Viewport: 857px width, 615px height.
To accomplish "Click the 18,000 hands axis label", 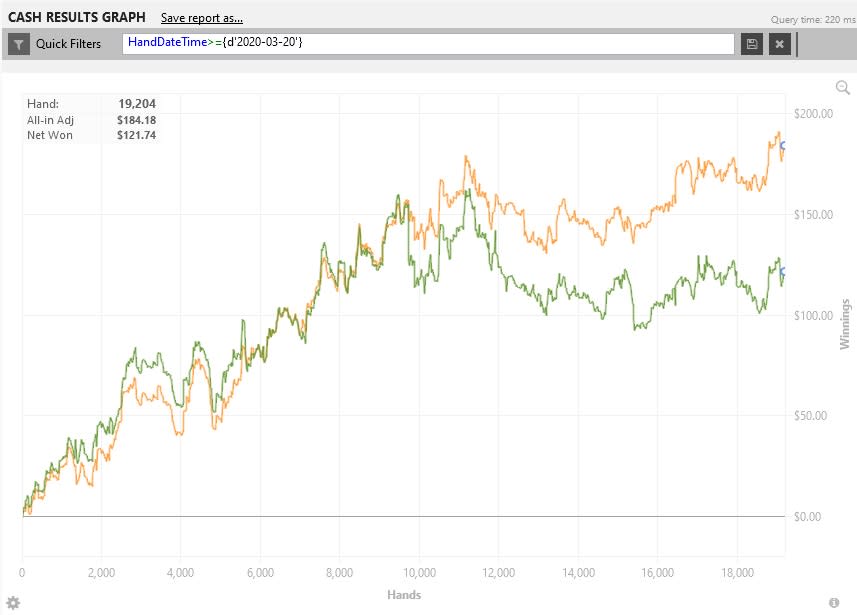I will (737, 573).
